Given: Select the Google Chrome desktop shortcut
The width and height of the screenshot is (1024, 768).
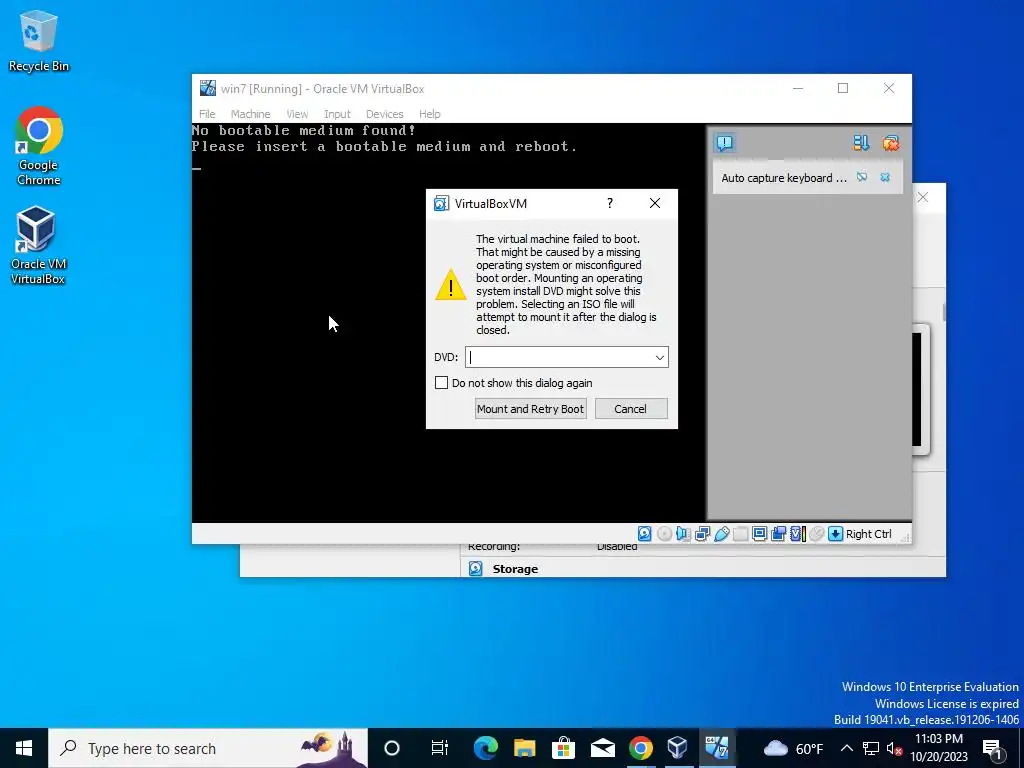Looking at the screenshot, I should pos(39,146).
